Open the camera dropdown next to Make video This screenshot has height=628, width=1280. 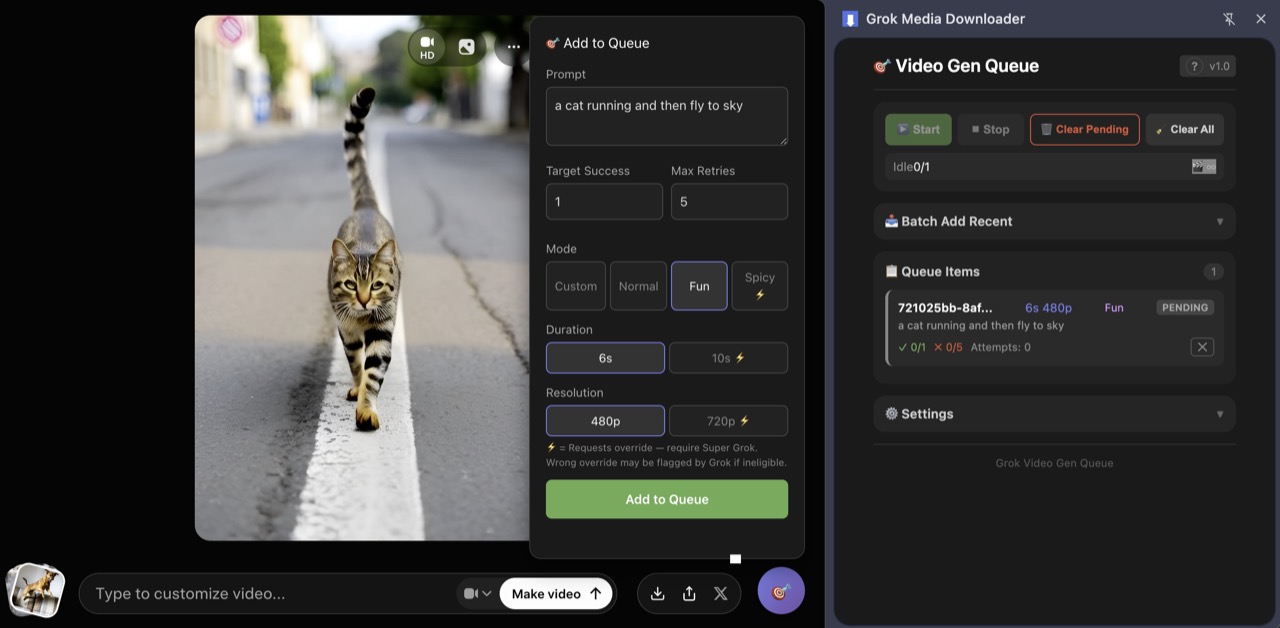tap(478, 593)
